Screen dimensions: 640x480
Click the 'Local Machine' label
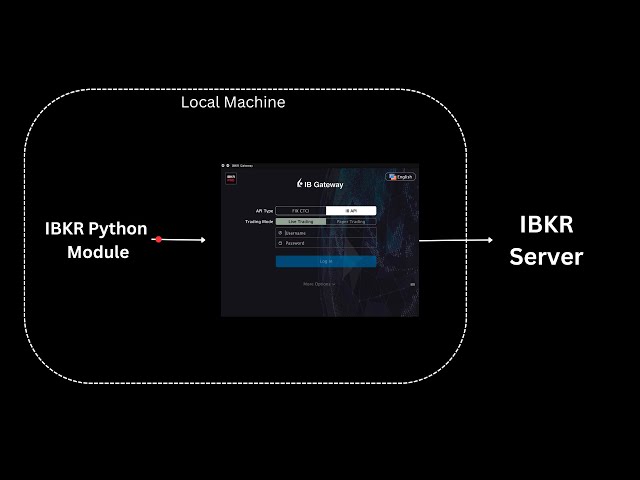(x=233, y=102)
